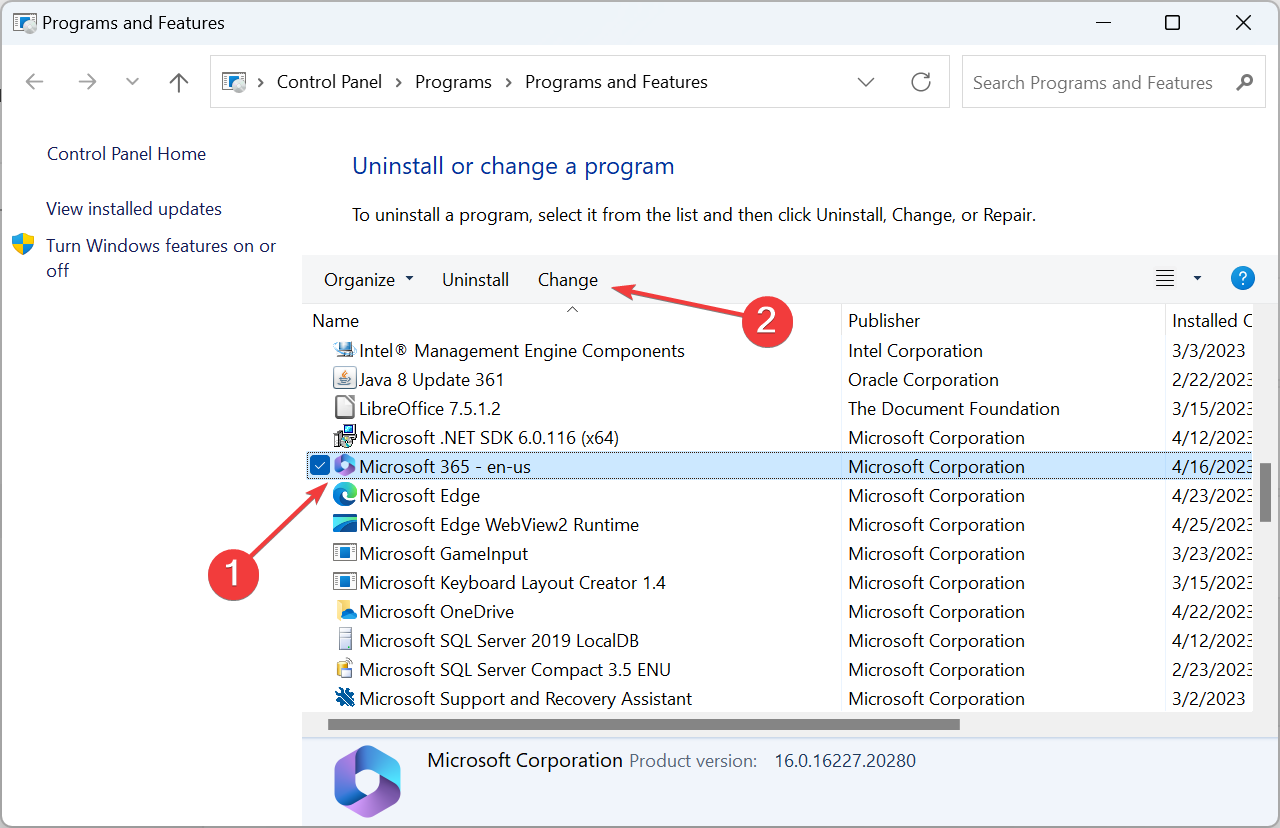Navigate to Programs breadcrumb

pyautogui.click(x=453, y=82)
